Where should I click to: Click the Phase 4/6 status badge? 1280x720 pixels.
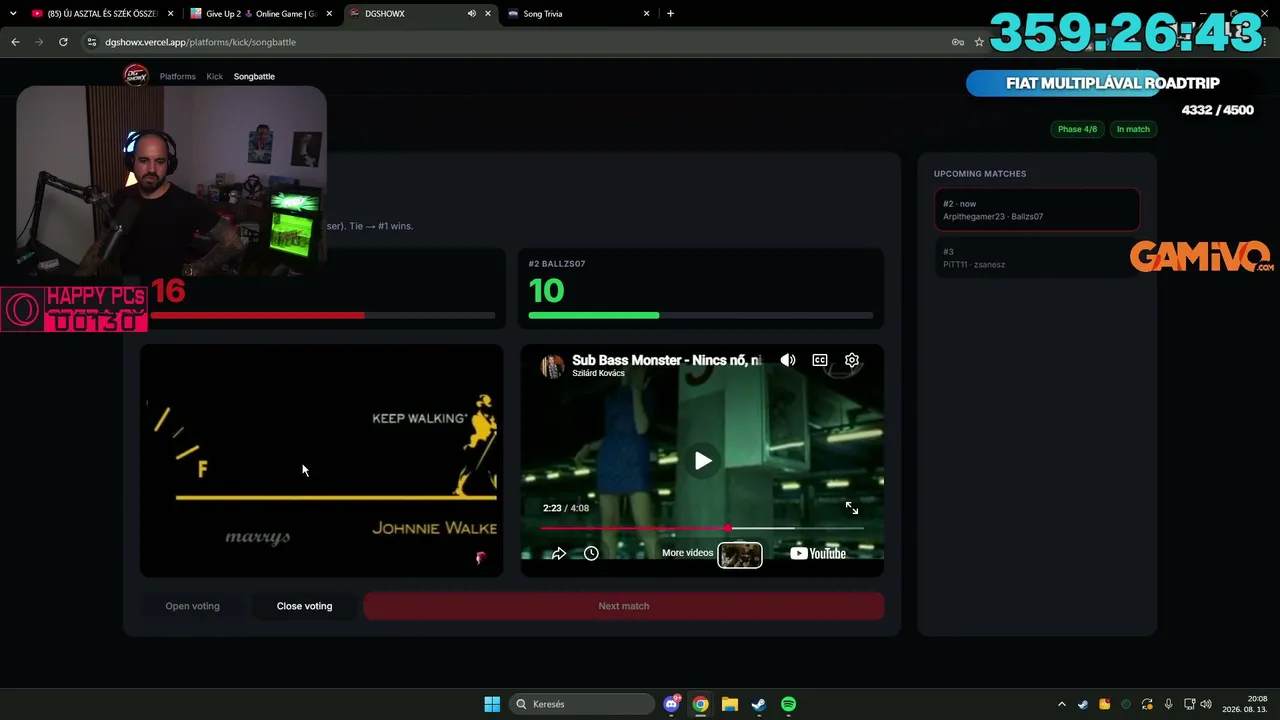coord(1077,129)
